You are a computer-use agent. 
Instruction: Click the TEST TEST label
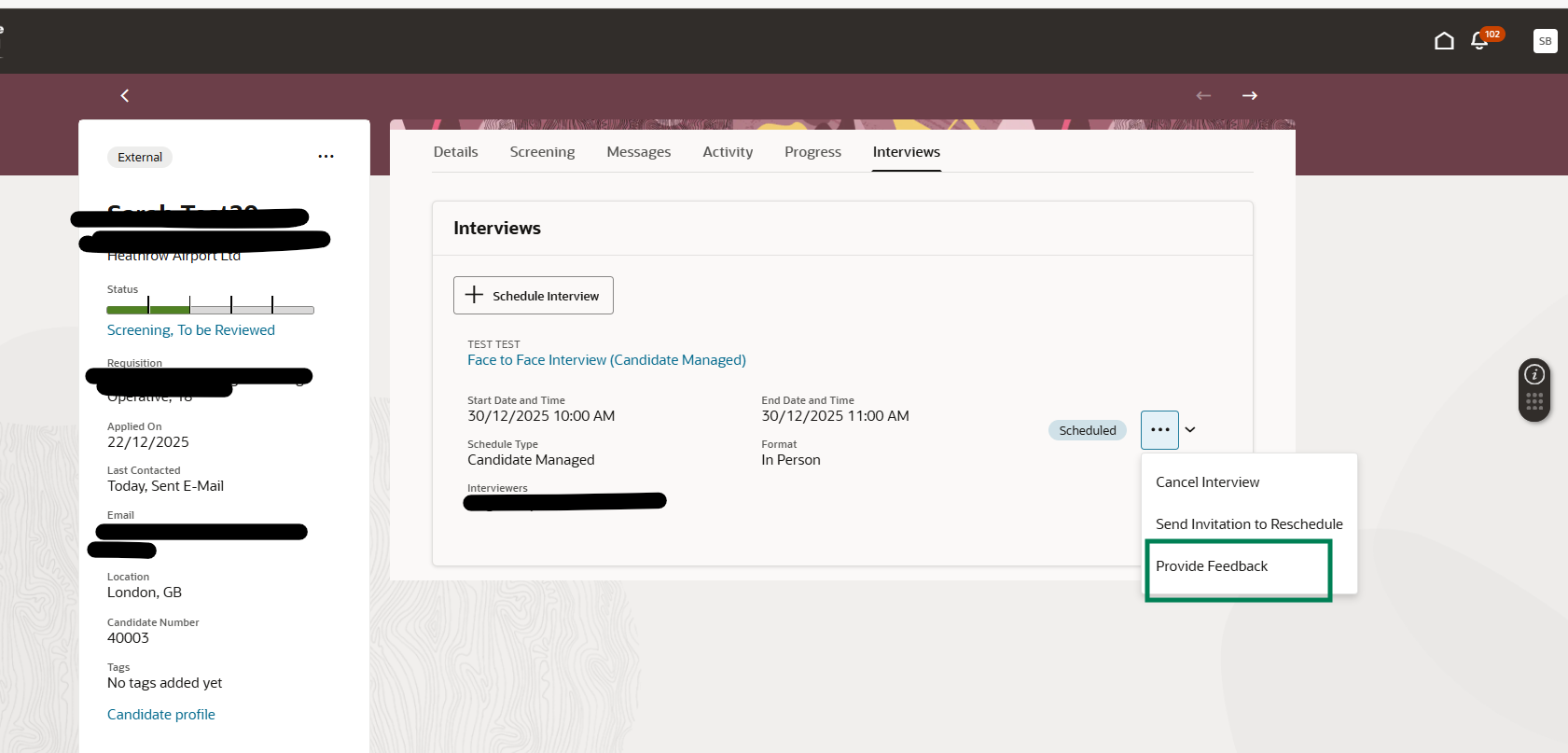(x=493, y=344)
